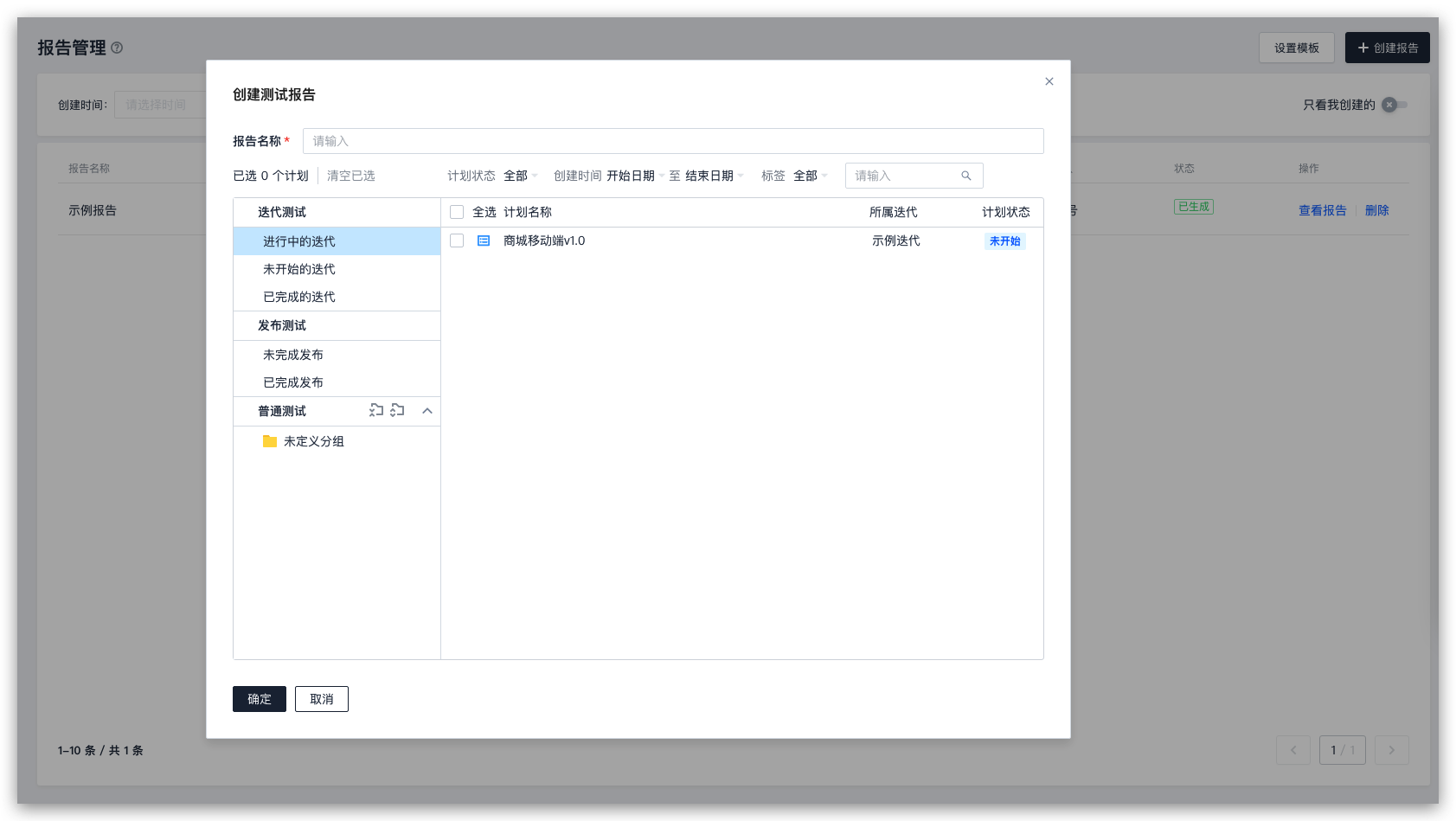This screenshot has width=1456, height=821.
Task: Check the box for 商城移动端v1.0 plan
Action: pos(457,241)
